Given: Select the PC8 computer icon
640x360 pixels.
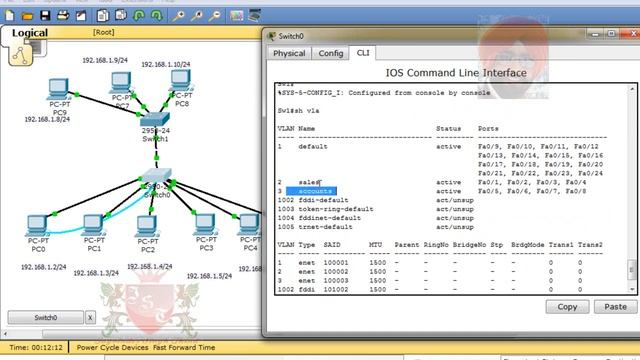Looking at the screenshot, I should pos(181,80).
